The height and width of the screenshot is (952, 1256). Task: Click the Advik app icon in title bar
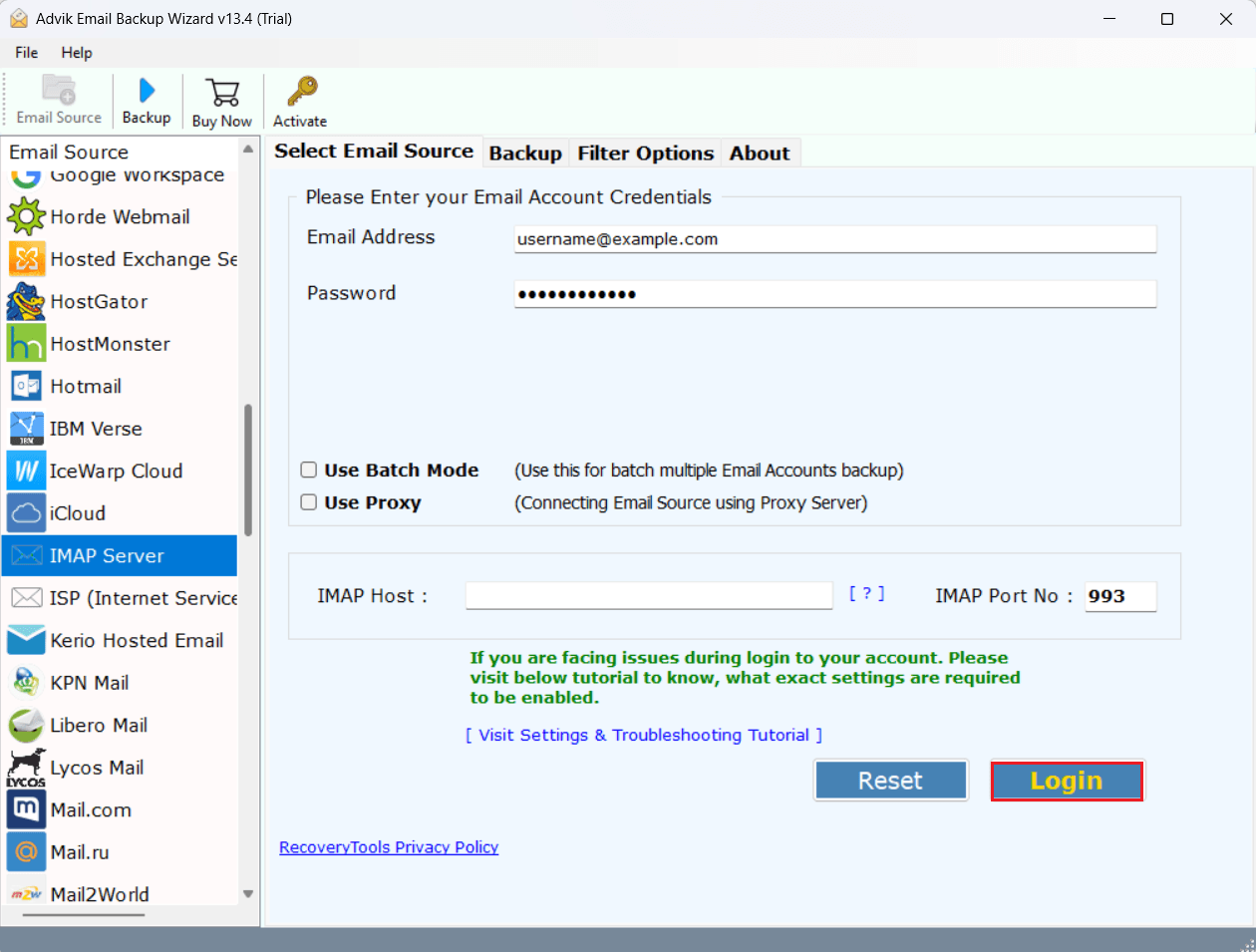[x=18, y=19]
